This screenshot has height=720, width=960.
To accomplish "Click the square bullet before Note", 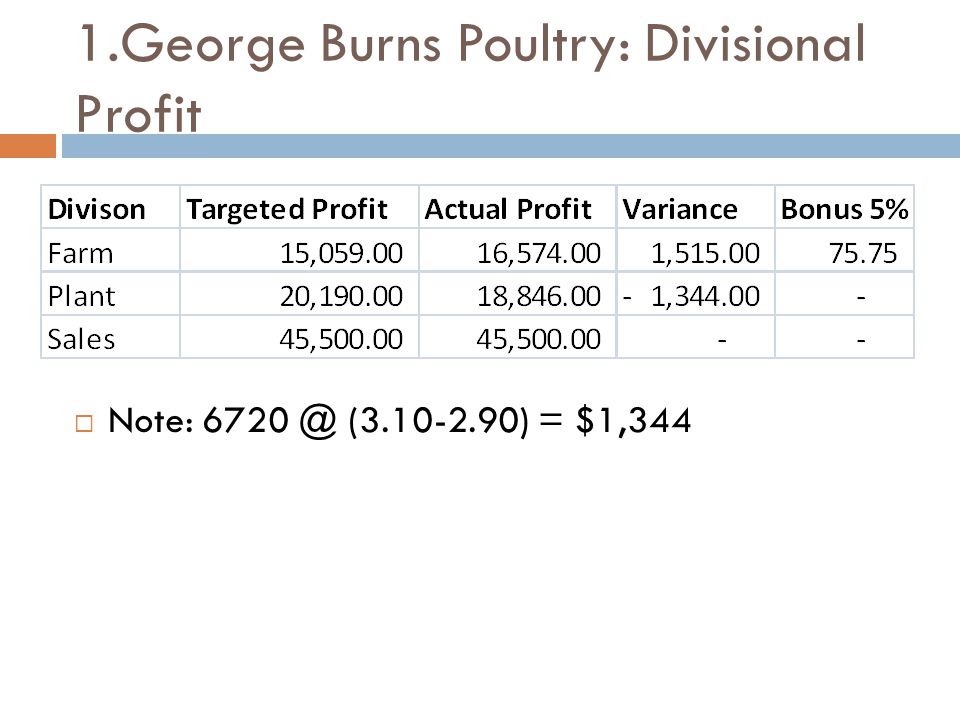I will click(x=84, y=424).
